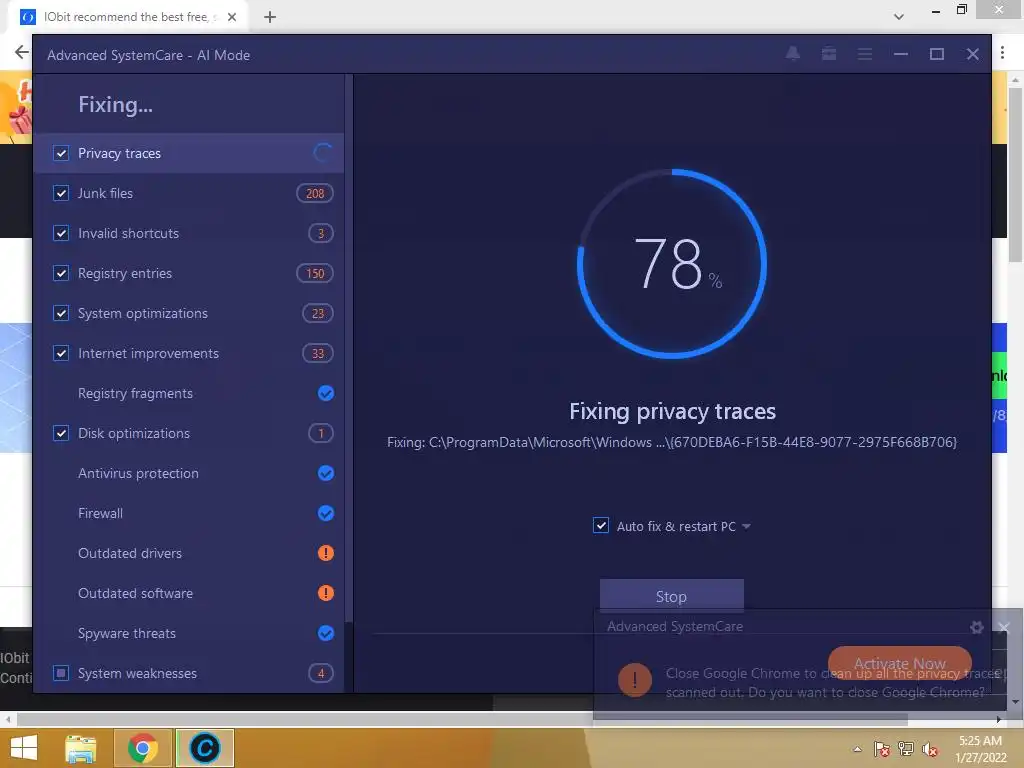Click the blue check next to Firewall
The height and width of the screenshot is (768, 1024).
click(x=325, y=513)
